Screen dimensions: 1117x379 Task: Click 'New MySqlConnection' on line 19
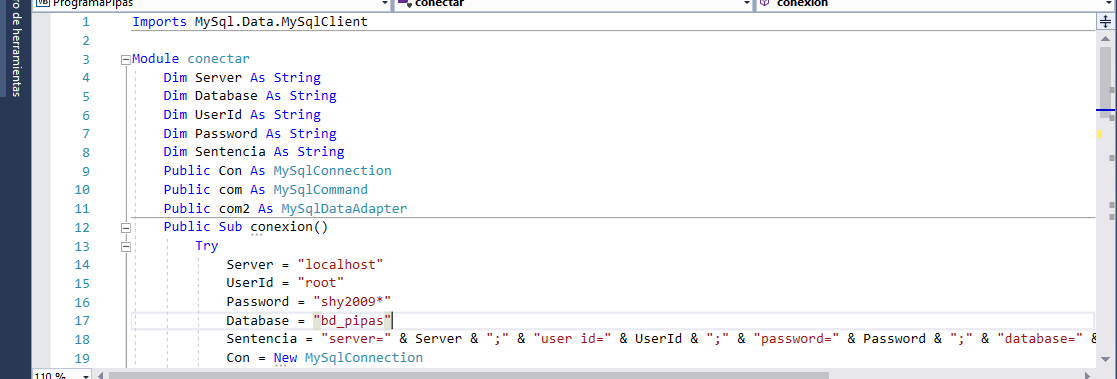click(348, 358)
